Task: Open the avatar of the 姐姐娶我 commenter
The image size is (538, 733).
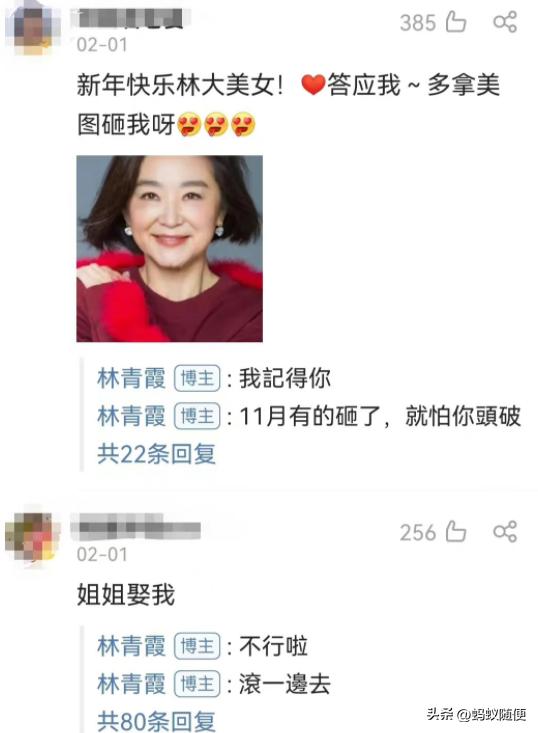Action: (x=33, y=537)
